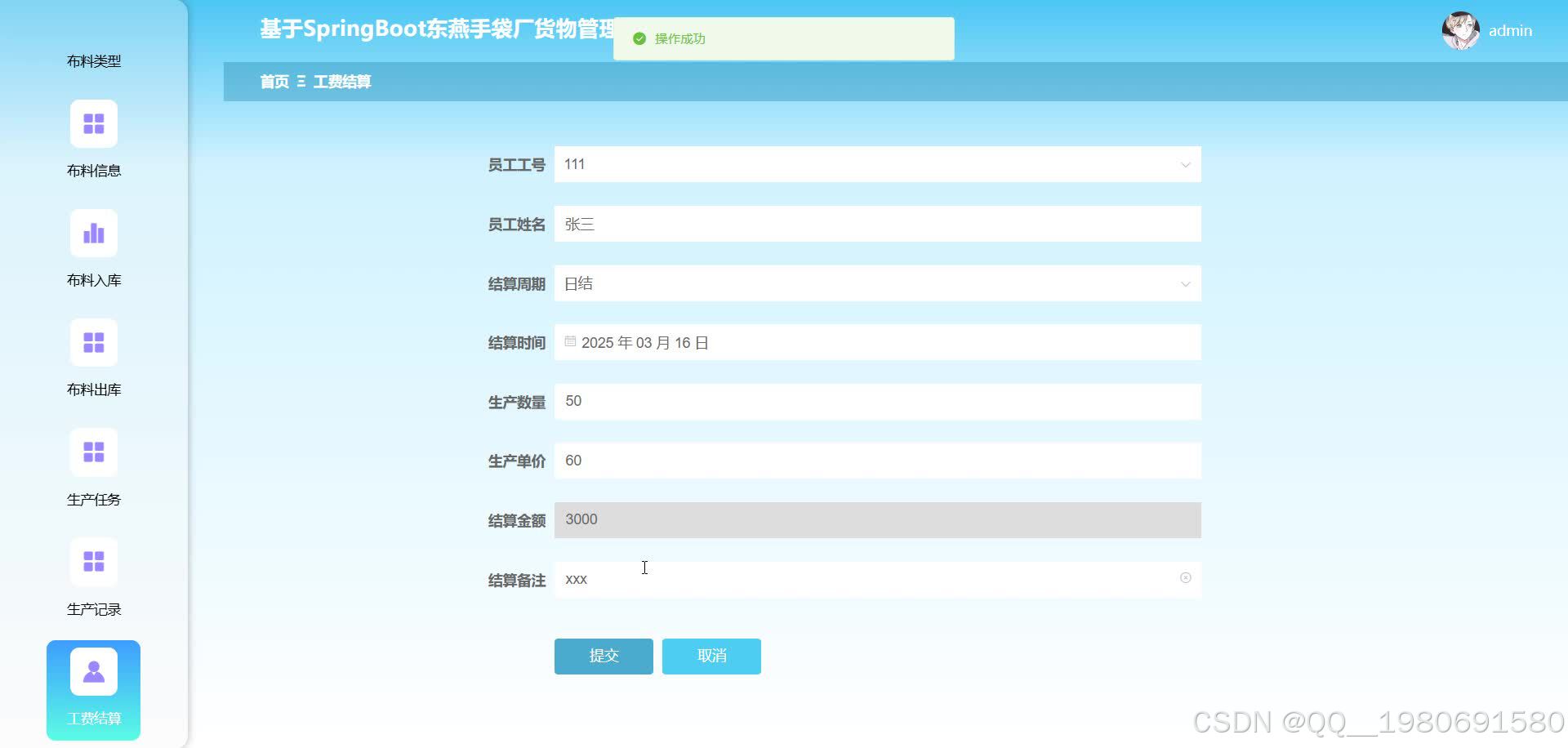Open the 员工工号 dropdown
1568x748 pixels.
(1185, 164)
